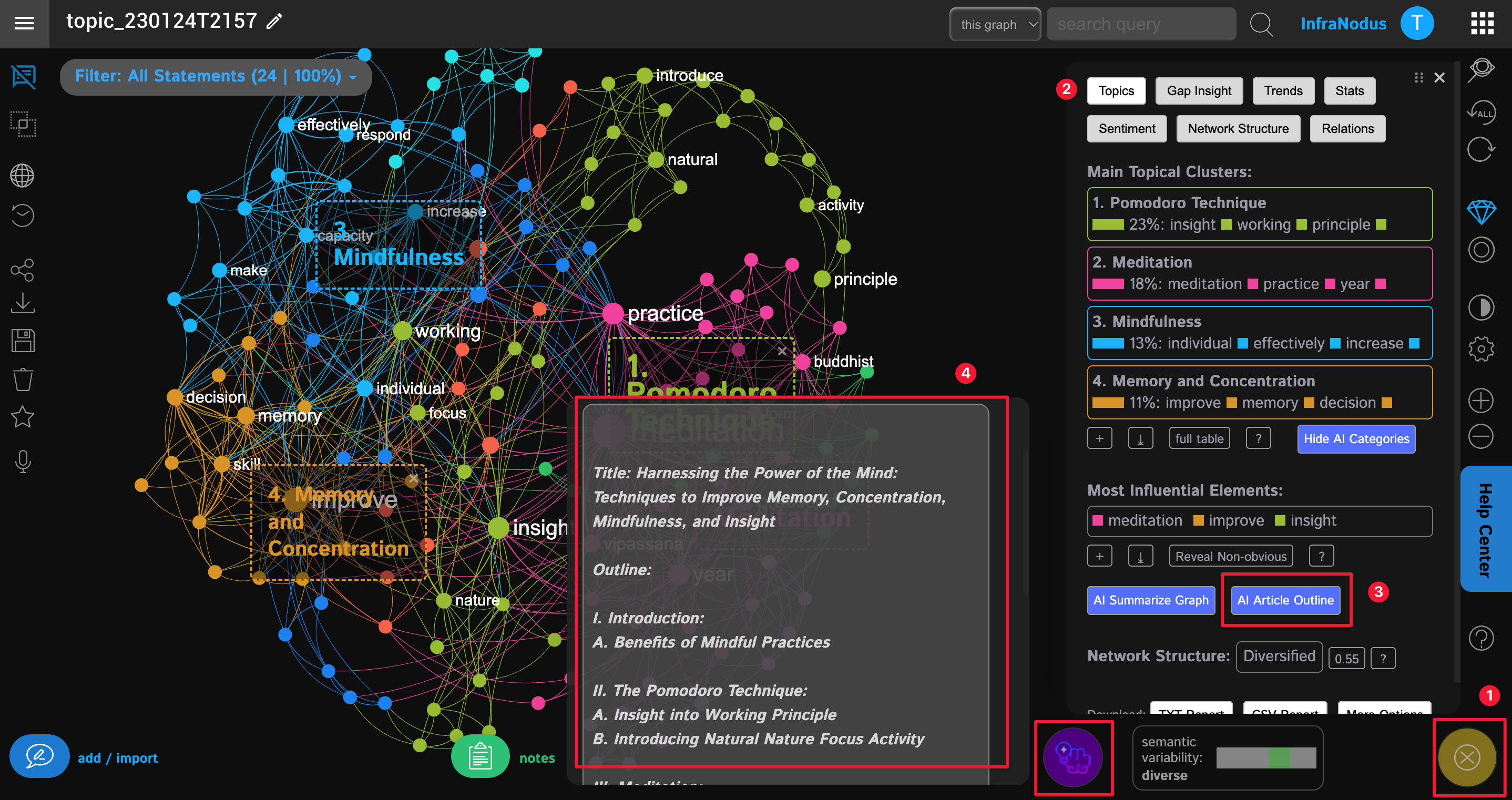Click Hide AI Categories toggle button

point(1356,439)
